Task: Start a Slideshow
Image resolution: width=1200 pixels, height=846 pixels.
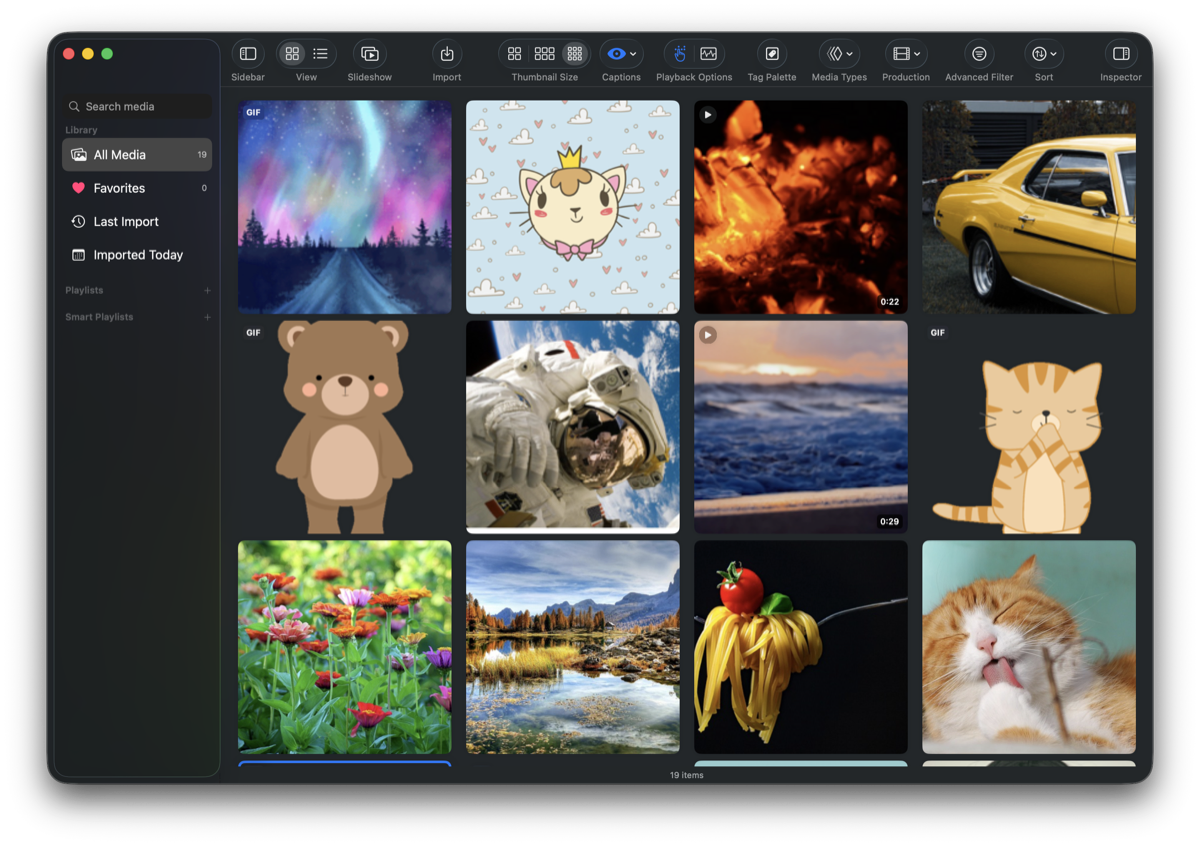Action: [x=369, y=53]
